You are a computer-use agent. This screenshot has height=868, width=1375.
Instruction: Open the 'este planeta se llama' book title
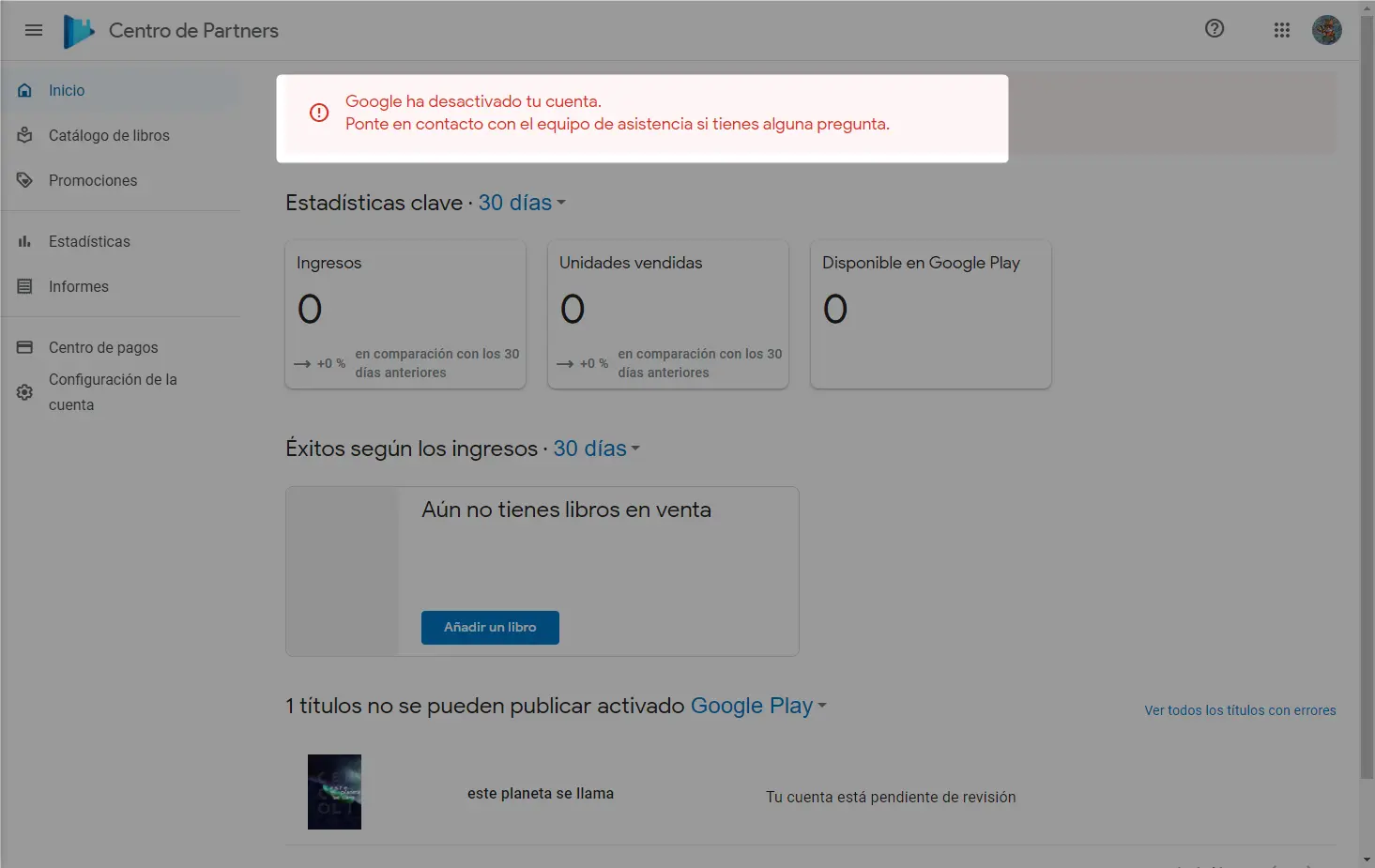click(541, 793)
